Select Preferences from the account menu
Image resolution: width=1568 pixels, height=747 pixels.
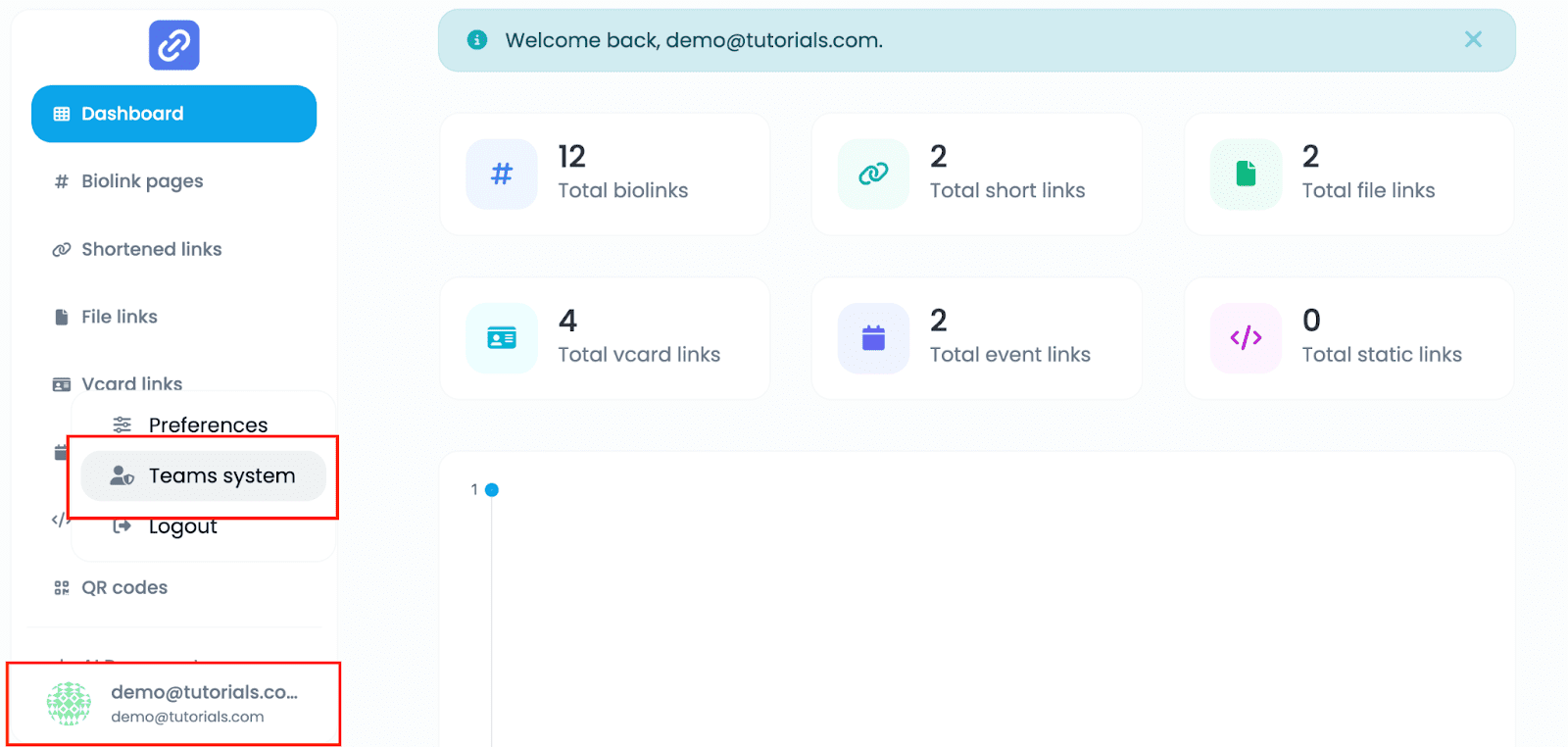pos(207,425)
